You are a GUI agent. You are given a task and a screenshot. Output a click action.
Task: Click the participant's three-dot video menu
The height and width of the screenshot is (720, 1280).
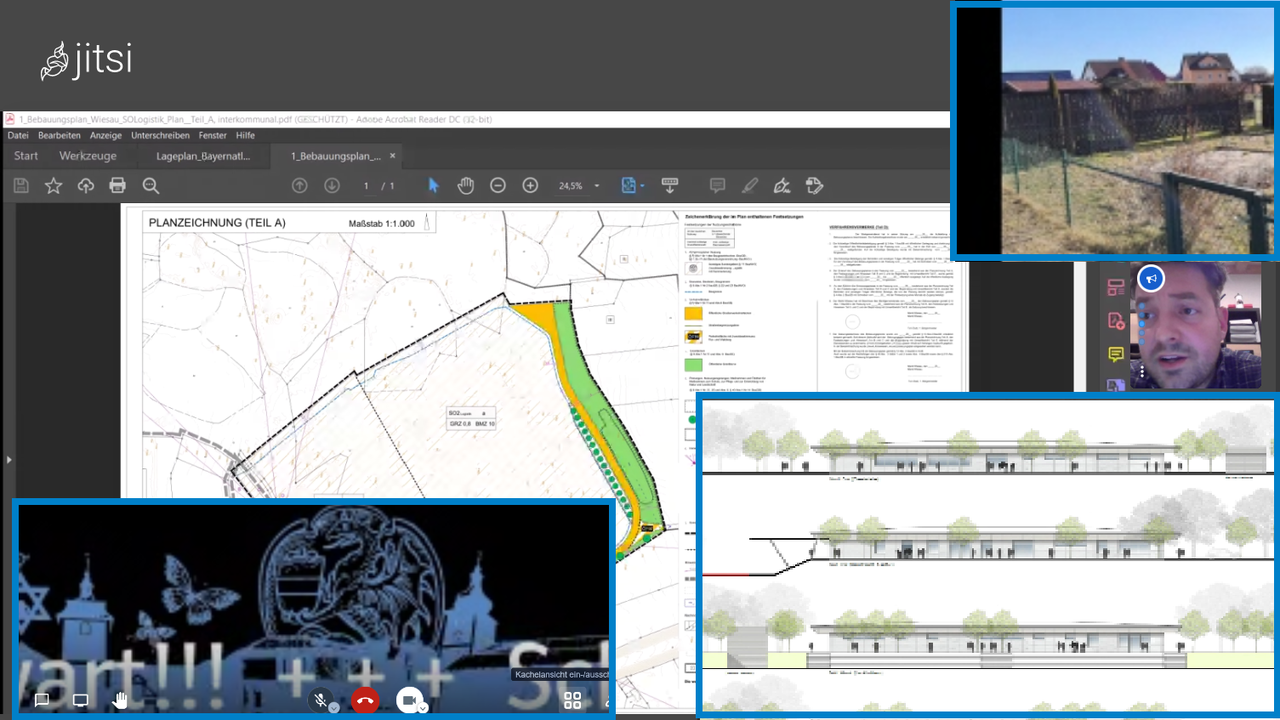[x=1142, y=371]
